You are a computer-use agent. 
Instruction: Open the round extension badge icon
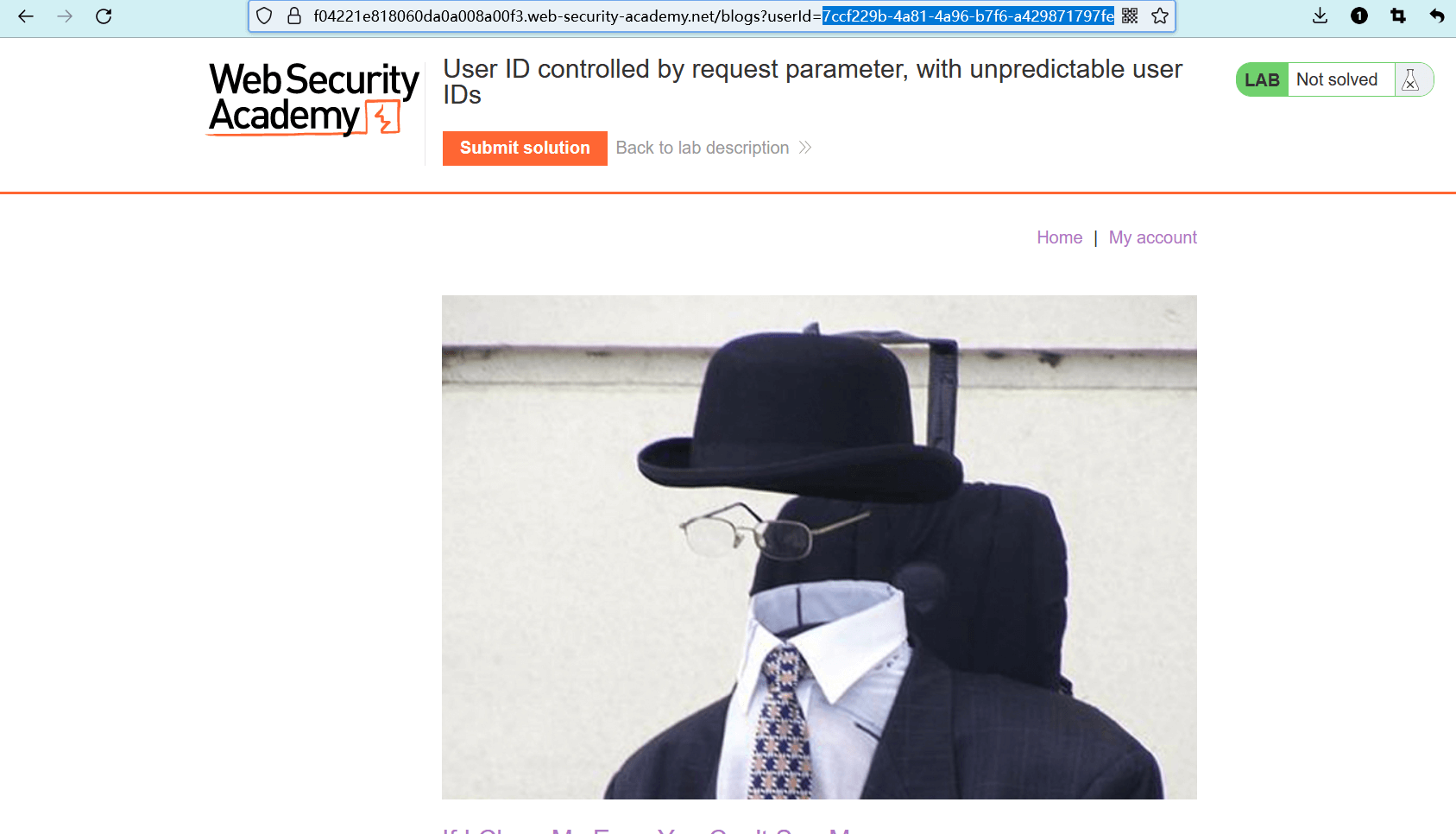1359,16
